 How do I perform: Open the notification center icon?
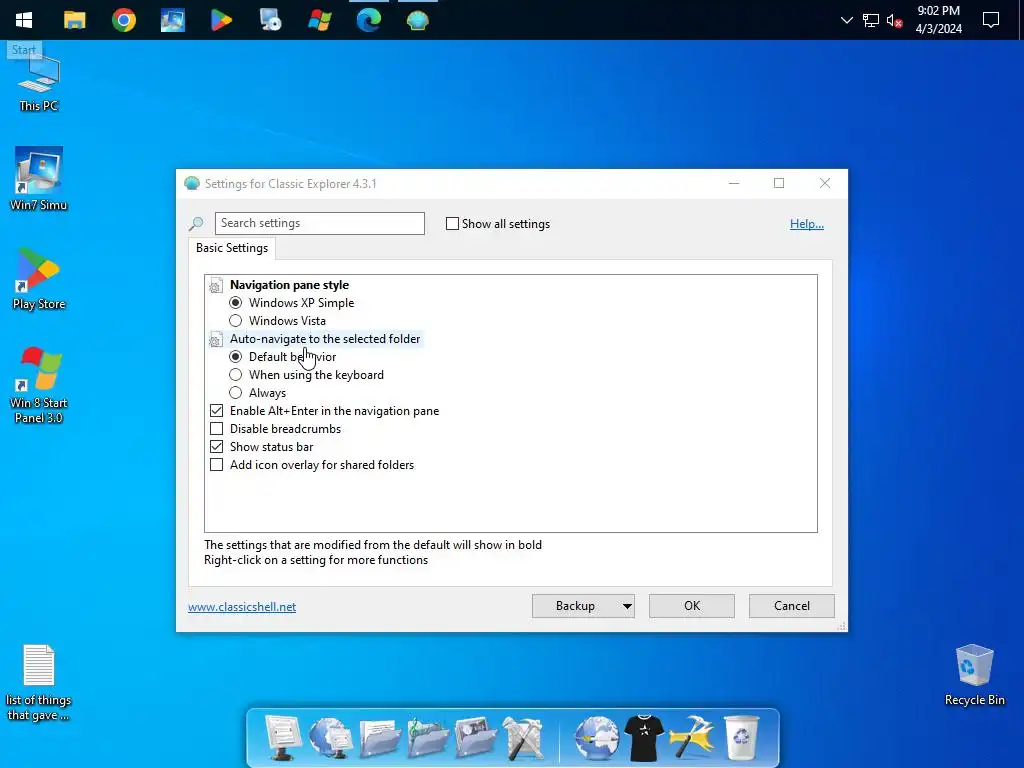[991, 20]
